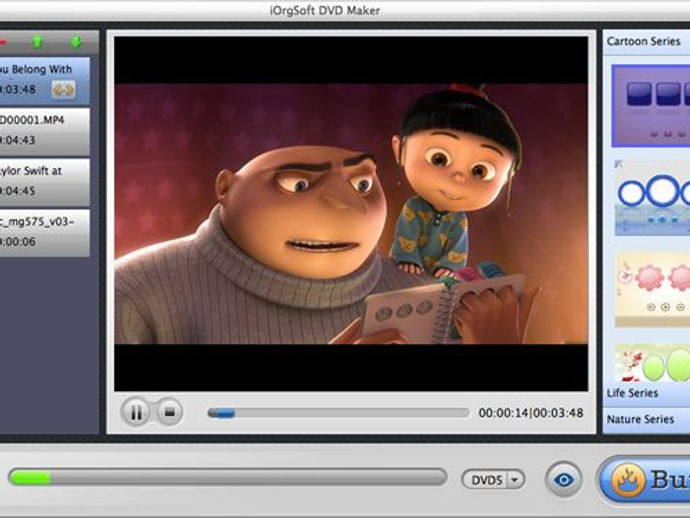Choose the purple squares menu template
Viewport: 690px width, 518px height.
[x=651, y=106]
